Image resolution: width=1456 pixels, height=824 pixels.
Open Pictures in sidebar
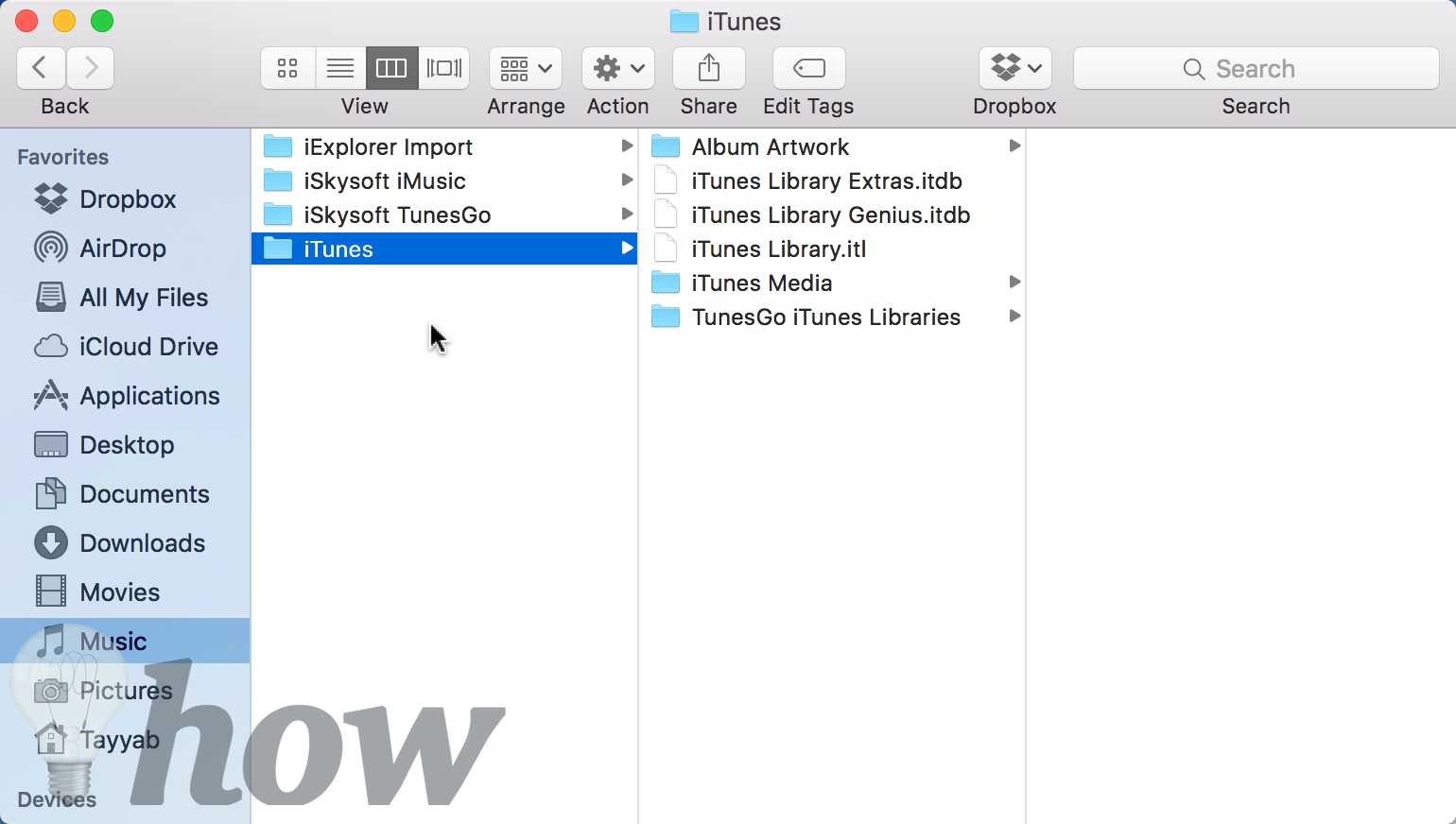click(125, 691)
